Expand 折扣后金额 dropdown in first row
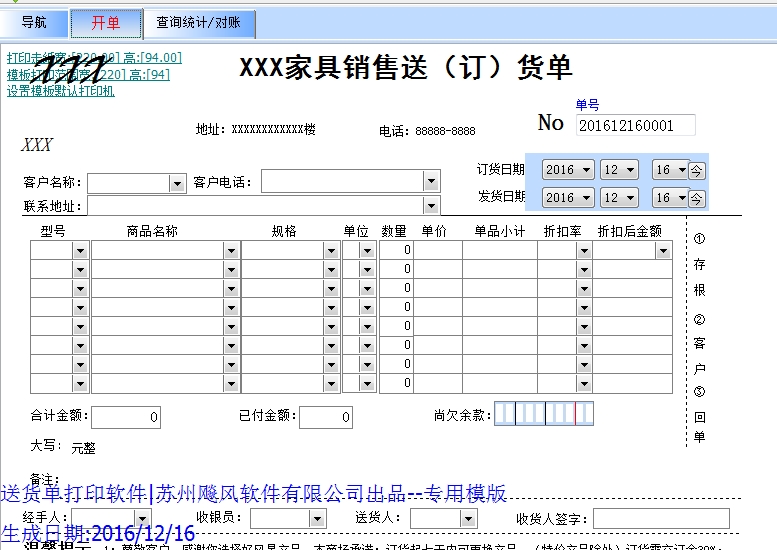Image resolution: width=777 pixels, height=550 pixels. [x=663, y=251]
